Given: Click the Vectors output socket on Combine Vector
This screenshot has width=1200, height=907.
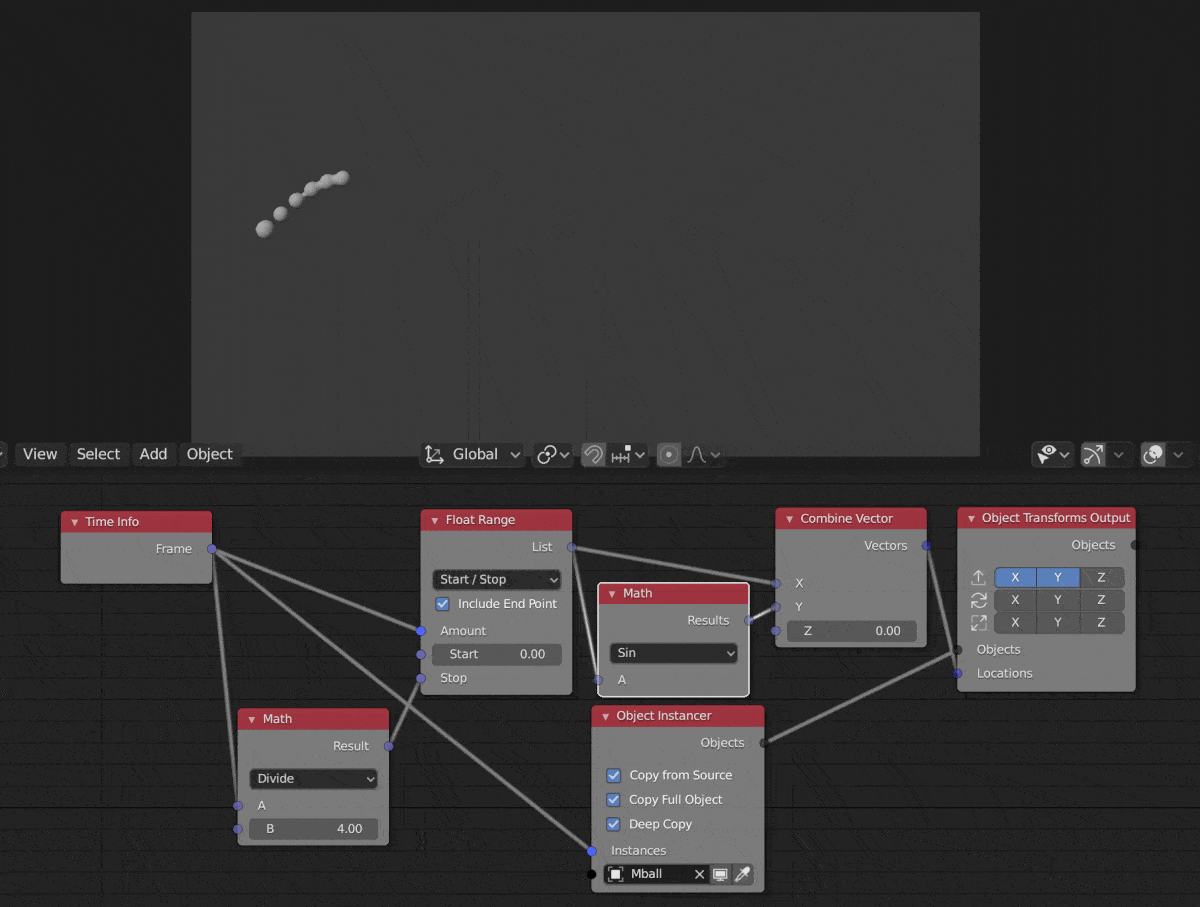Looking at the screenshot, I should point(926,546).
